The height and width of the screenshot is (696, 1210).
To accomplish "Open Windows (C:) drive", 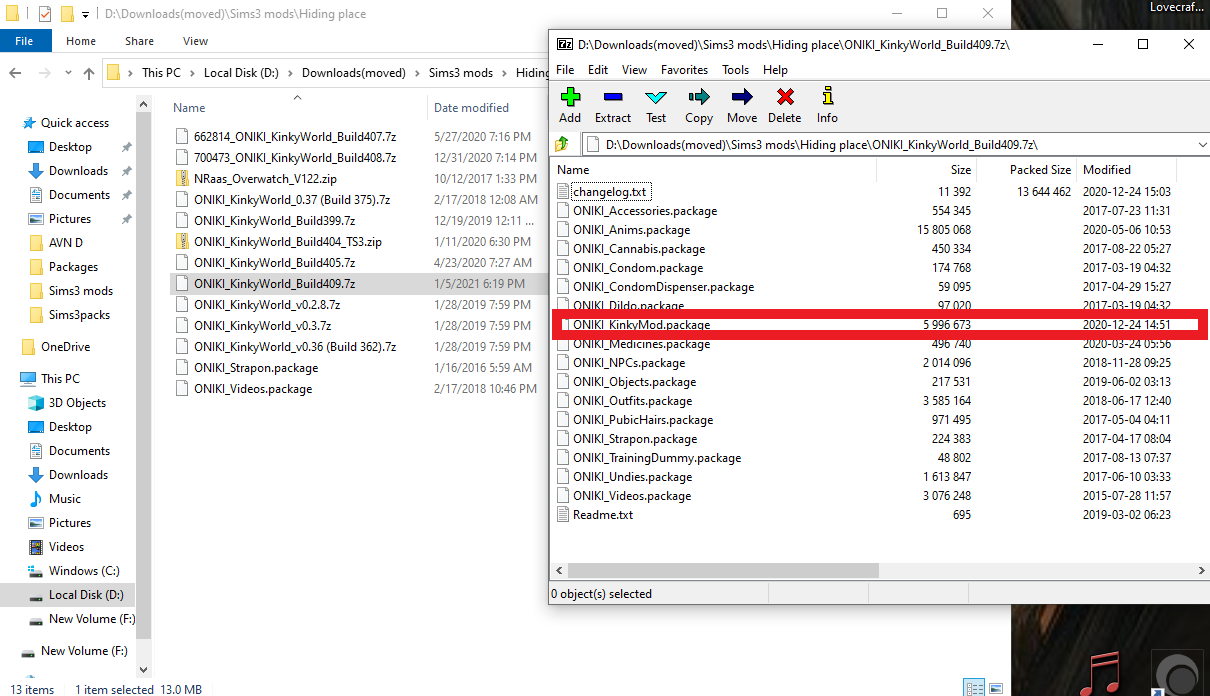I will click(x=85, y=571).
